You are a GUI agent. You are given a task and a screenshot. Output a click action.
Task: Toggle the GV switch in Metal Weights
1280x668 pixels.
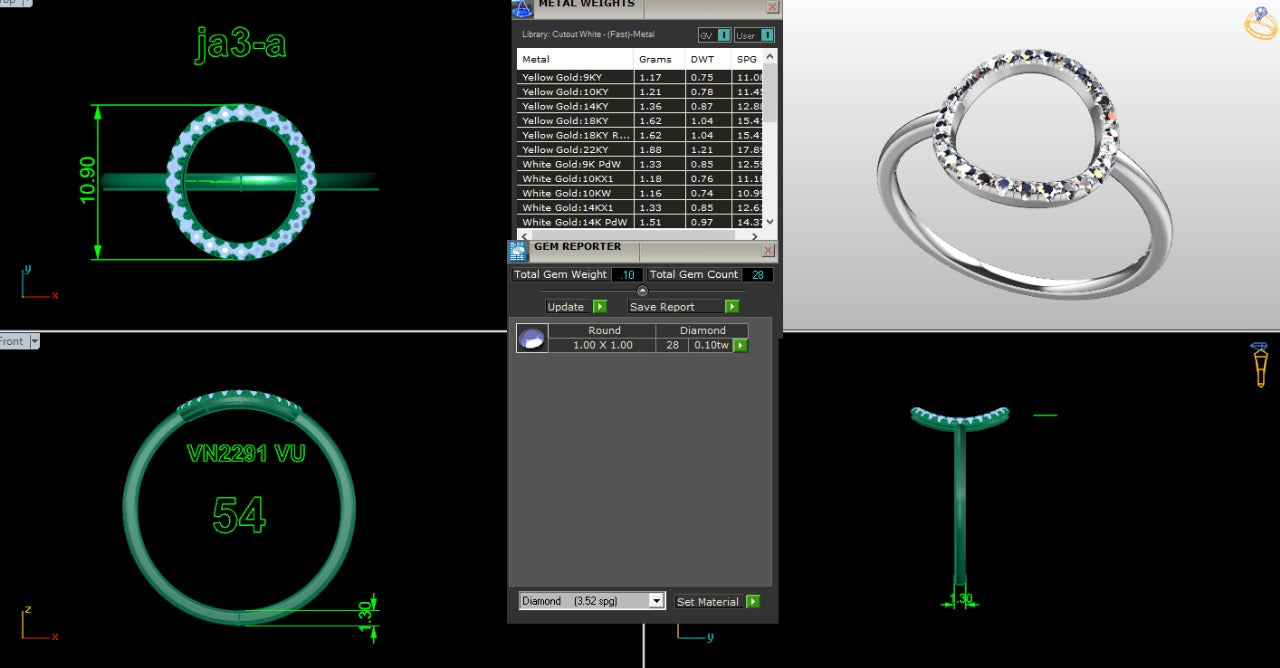pyautogui.click(x=714, y=35)
